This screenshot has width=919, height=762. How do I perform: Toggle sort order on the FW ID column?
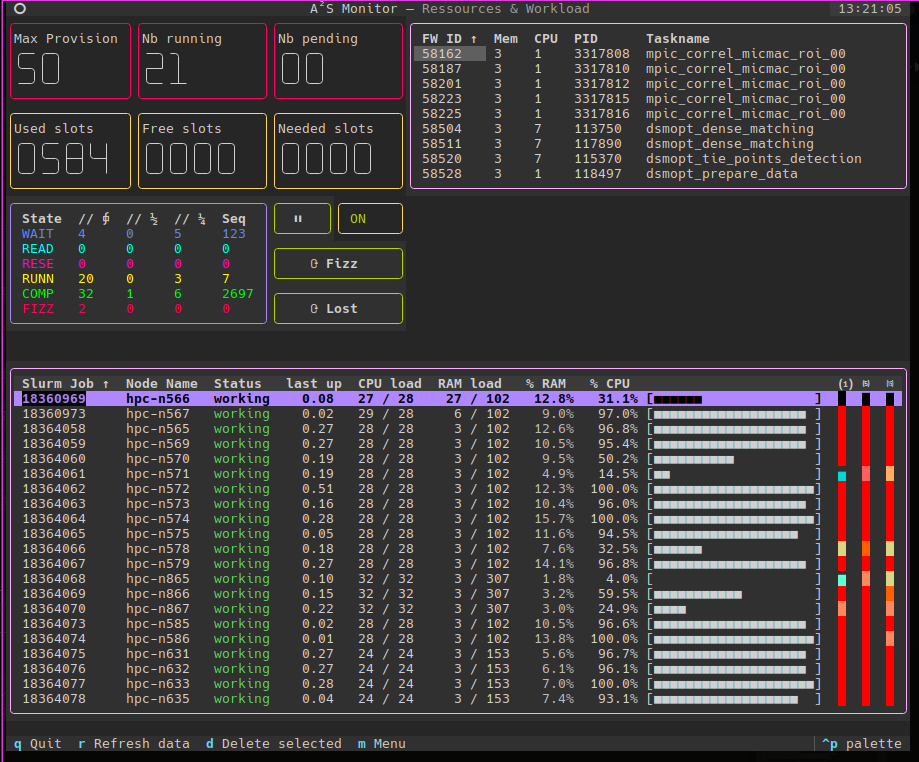tap(442, 38)
